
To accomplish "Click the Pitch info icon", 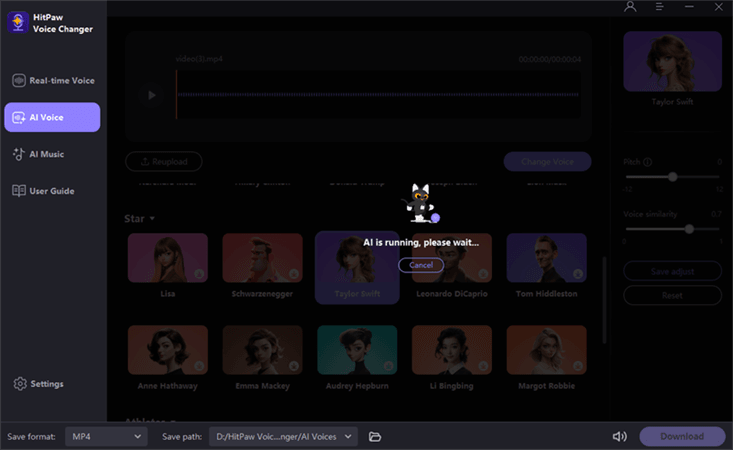I will [647, 162].
